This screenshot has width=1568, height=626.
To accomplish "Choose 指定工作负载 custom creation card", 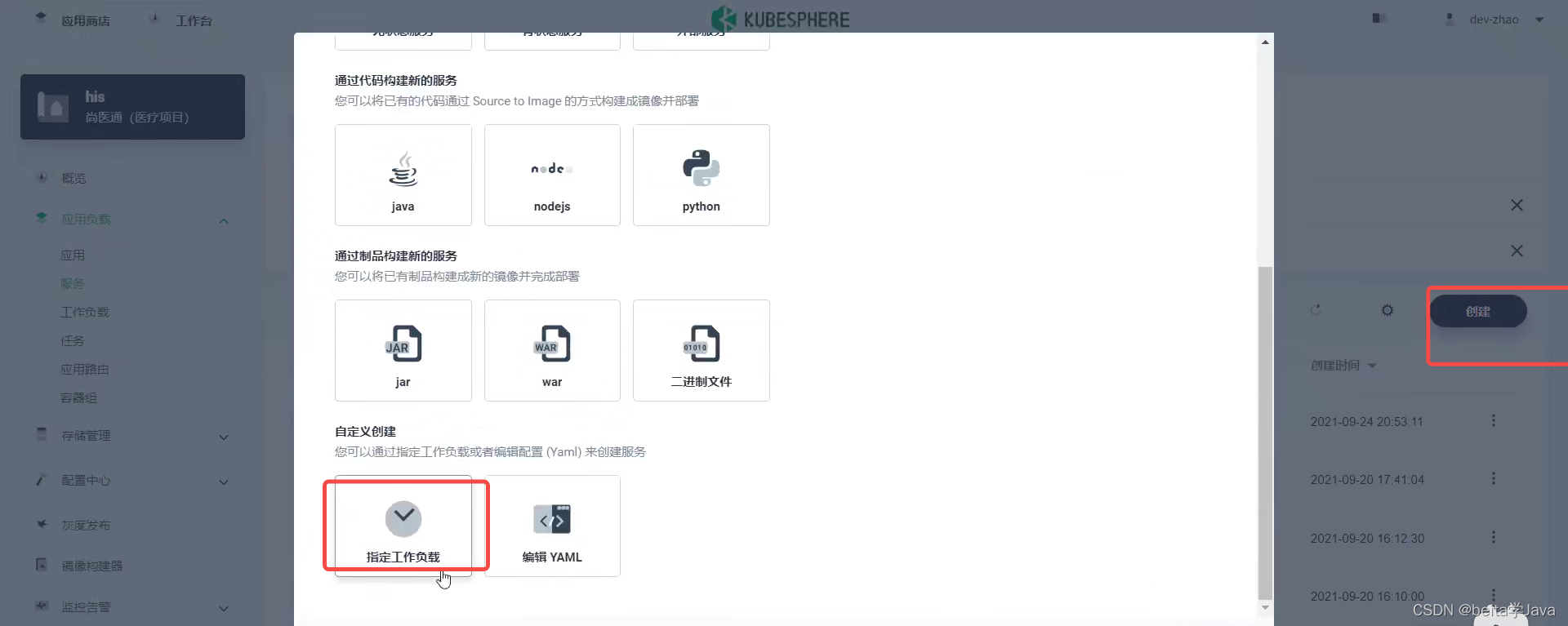I will pyautogui.click(x=403, y=526).
